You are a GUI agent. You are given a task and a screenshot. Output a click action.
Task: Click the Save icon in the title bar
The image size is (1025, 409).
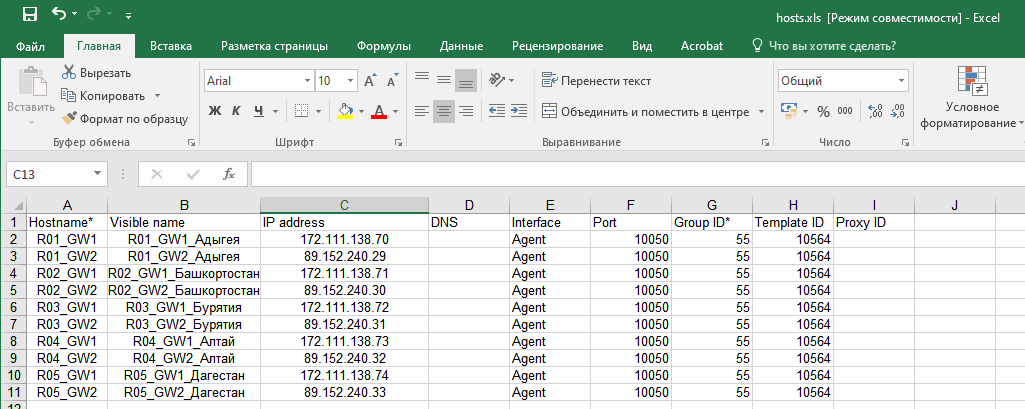(x=29, y=14)
